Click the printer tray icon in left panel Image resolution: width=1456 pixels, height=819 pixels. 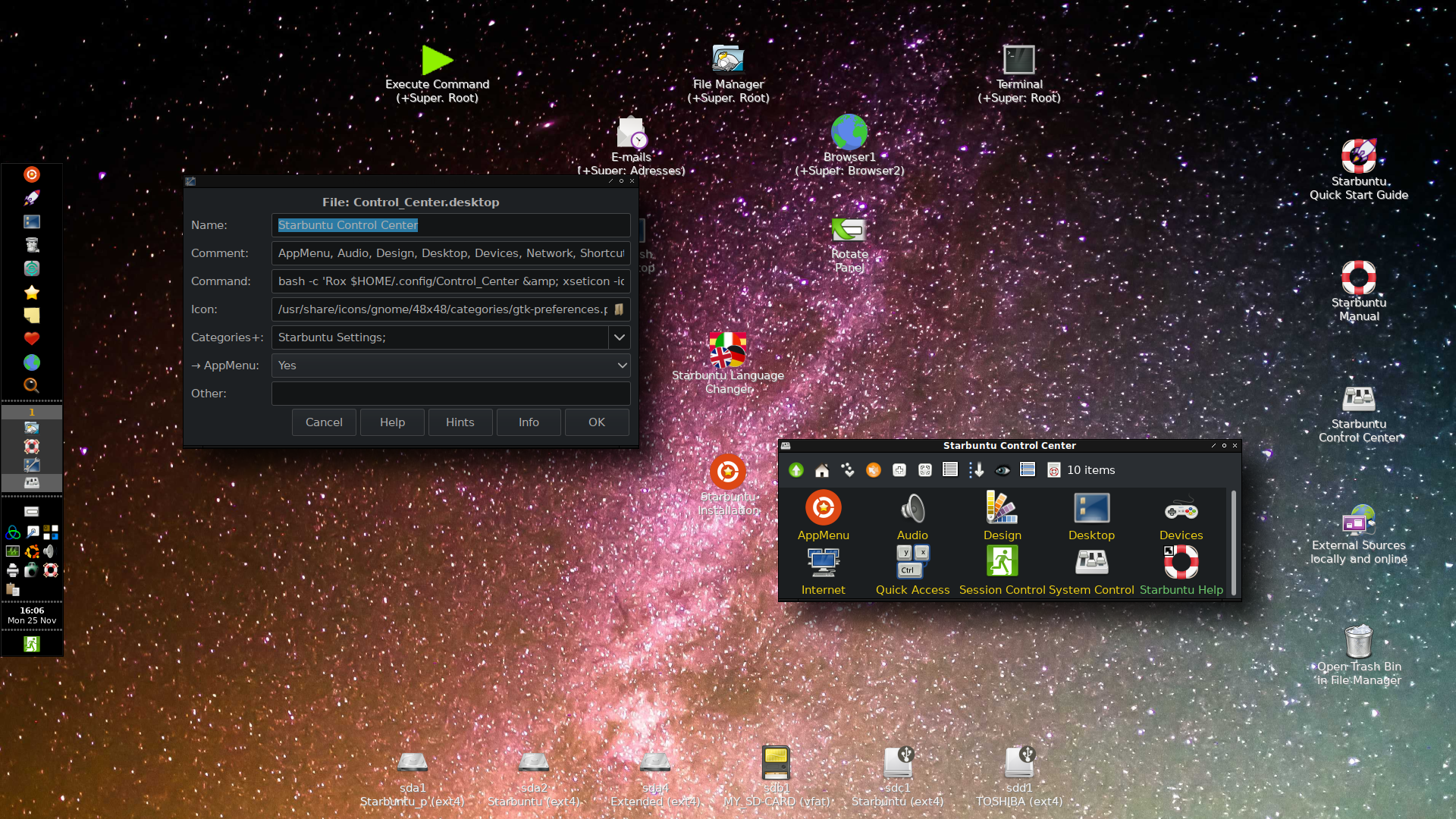click(x=13, y=570)
